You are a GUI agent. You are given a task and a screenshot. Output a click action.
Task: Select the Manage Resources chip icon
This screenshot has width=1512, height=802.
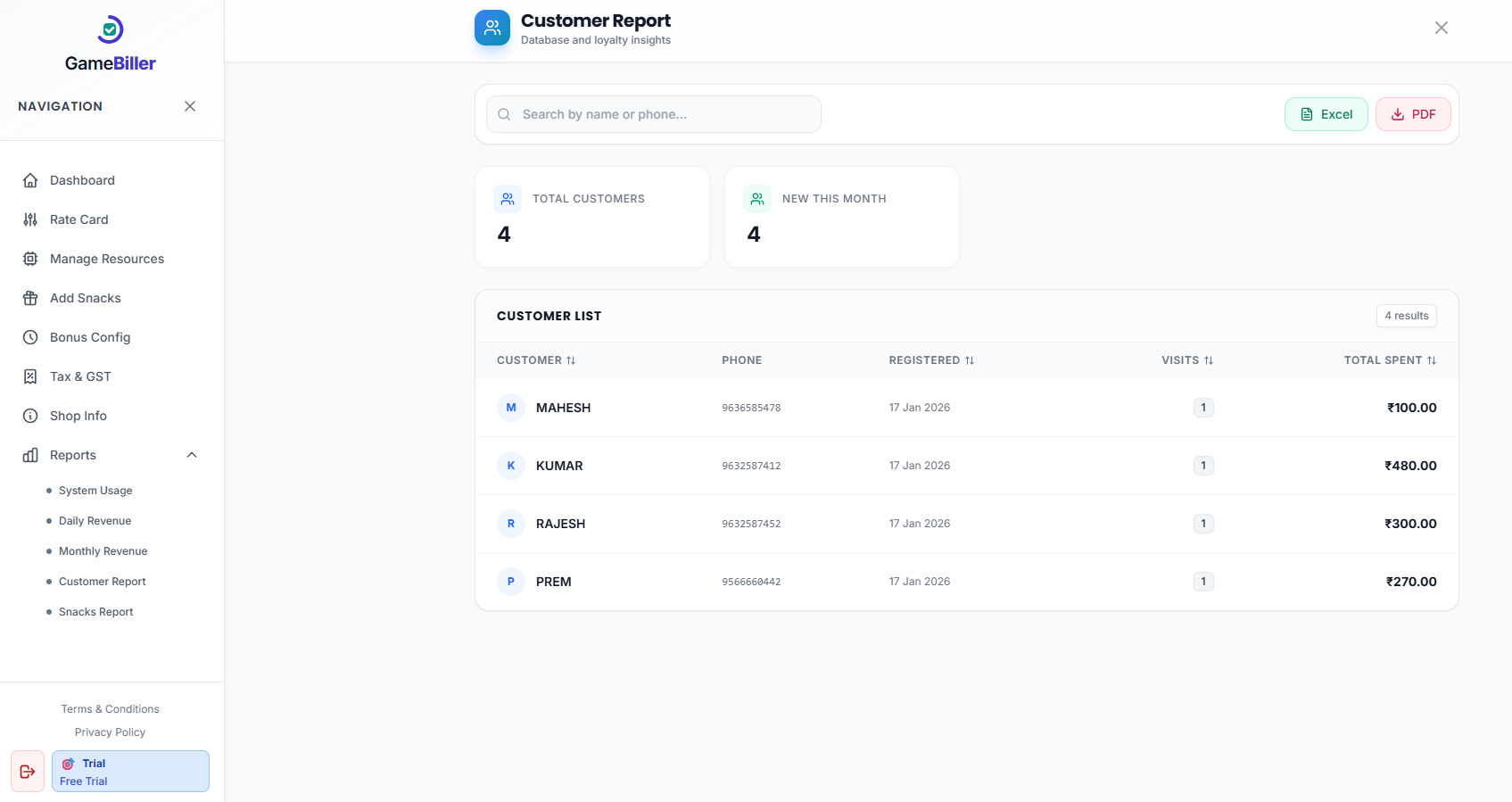(30, 259)
